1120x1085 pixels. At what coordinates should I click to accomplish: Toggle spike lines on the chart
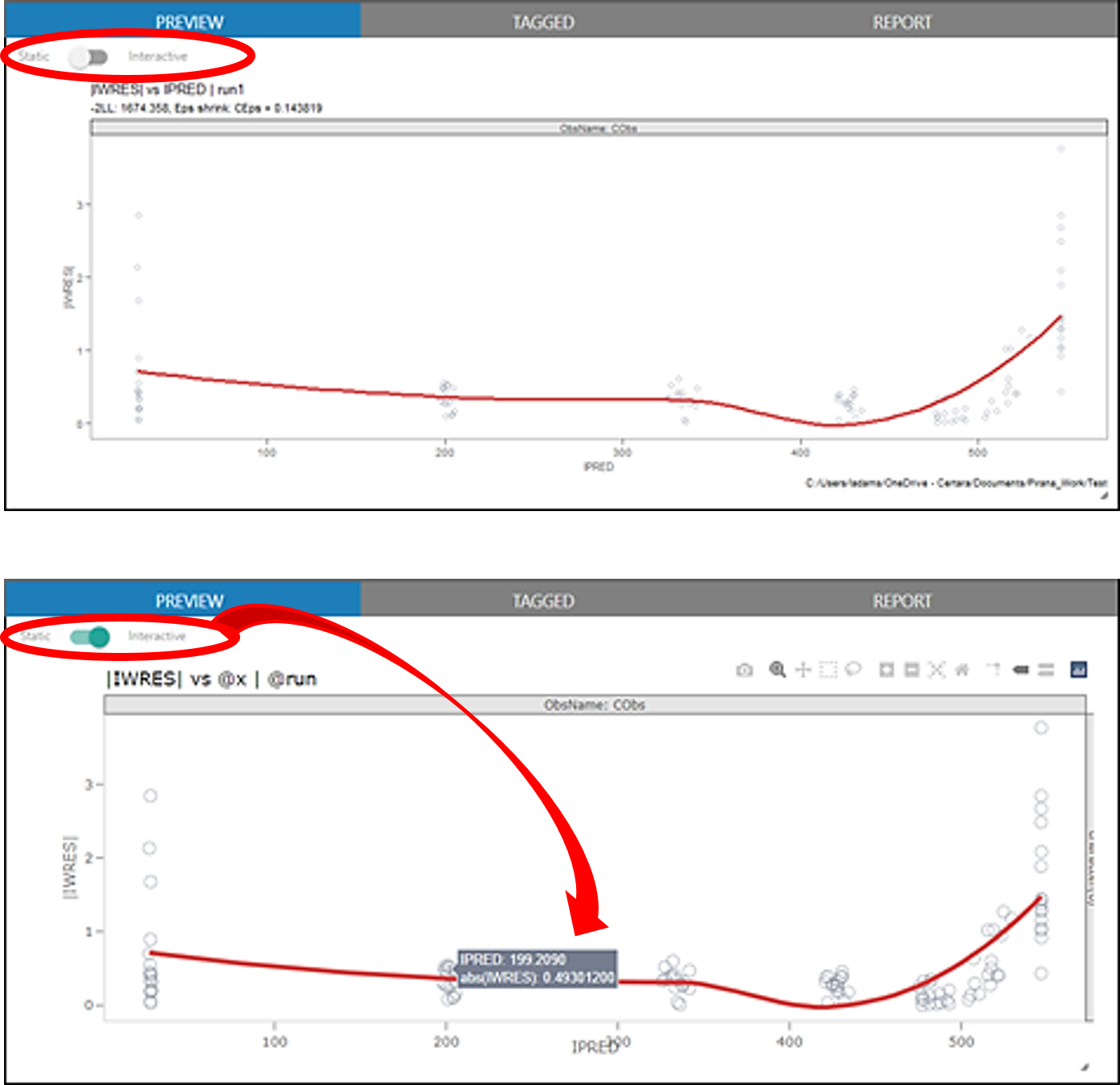[994, 669]
